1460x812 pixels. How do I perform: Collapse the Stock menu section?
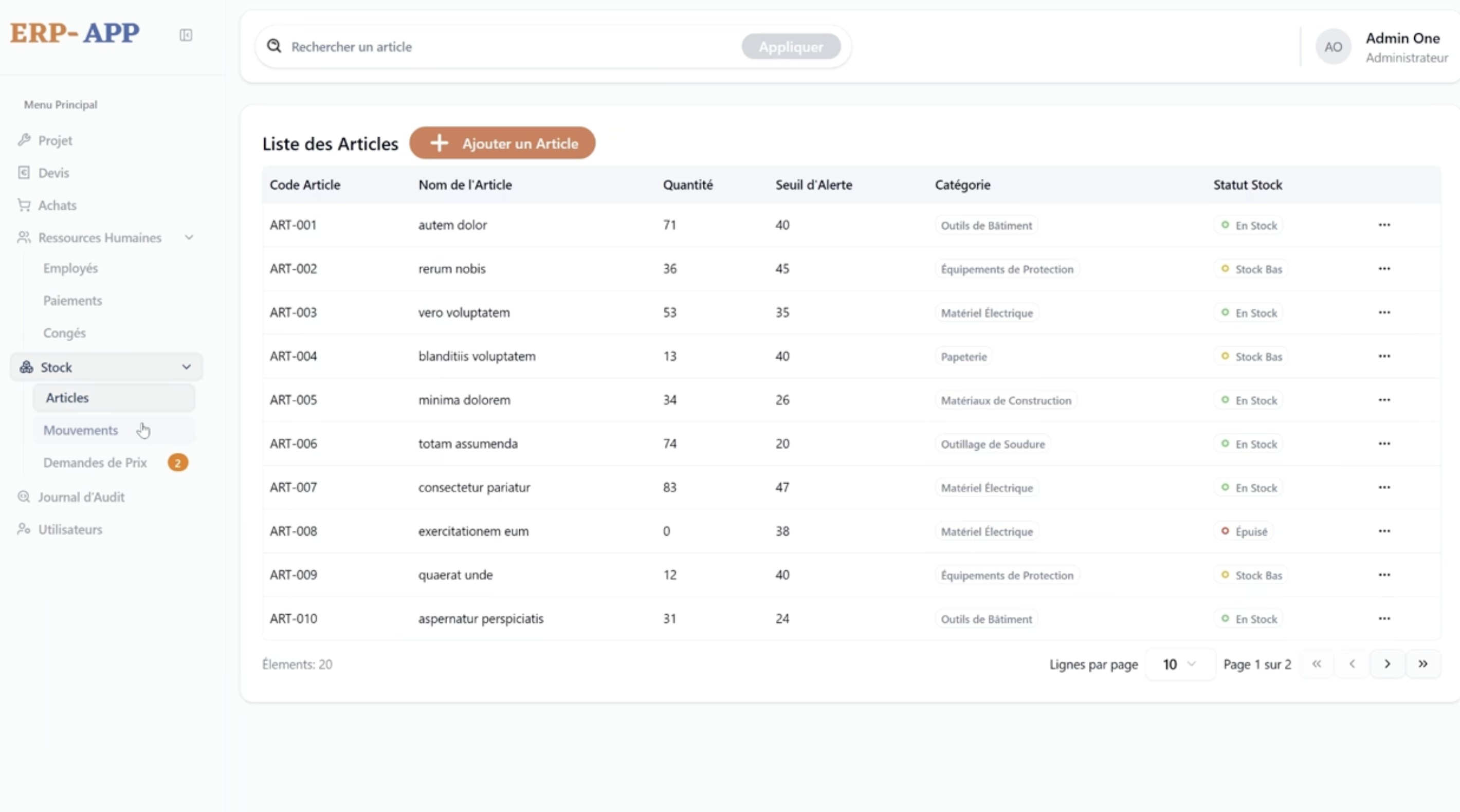pos(187,367)
